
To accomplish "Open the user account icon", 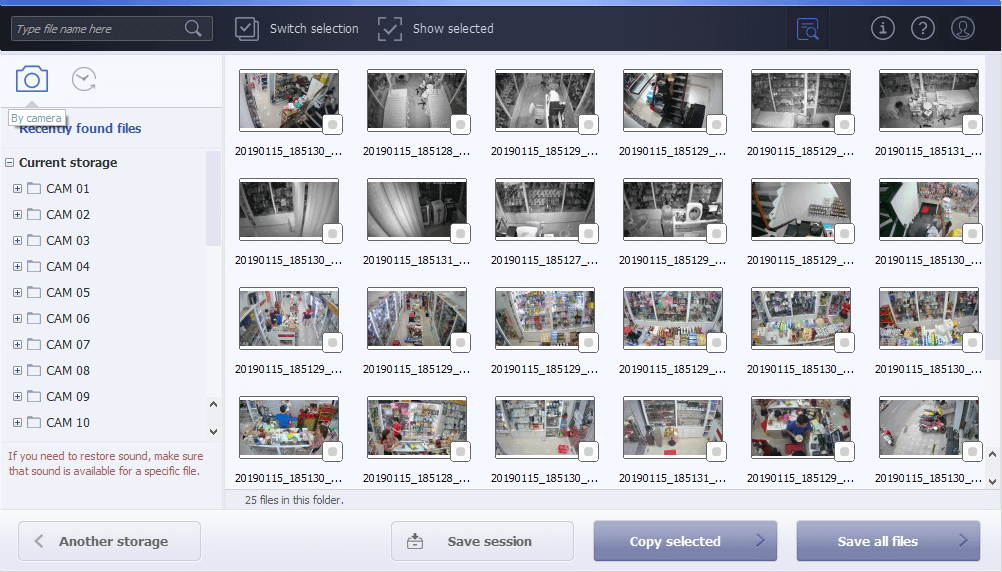I will click(x=962, y=28).
